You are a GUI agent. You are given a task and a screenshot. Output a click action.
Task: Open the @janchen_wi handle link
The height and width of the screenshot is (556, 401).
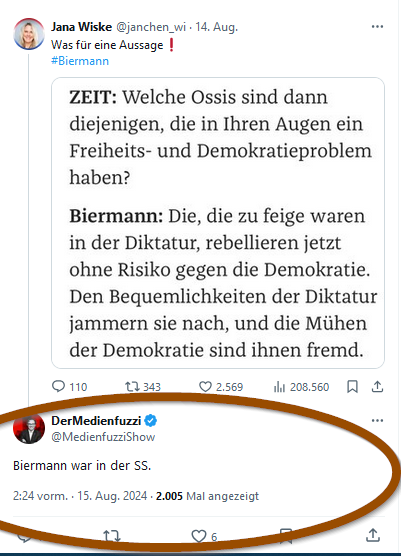point(151,27)
